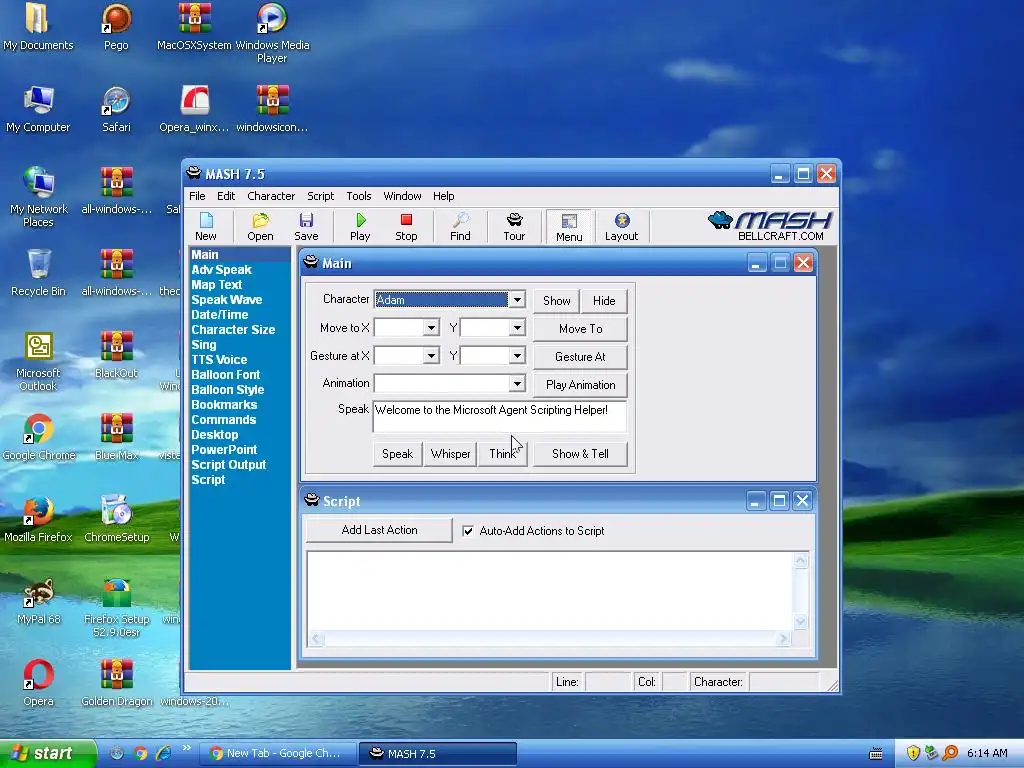Expand the Character dropdown showing Adam
This screenshot has height=768, width=1024.
click(x=517, y=300)
